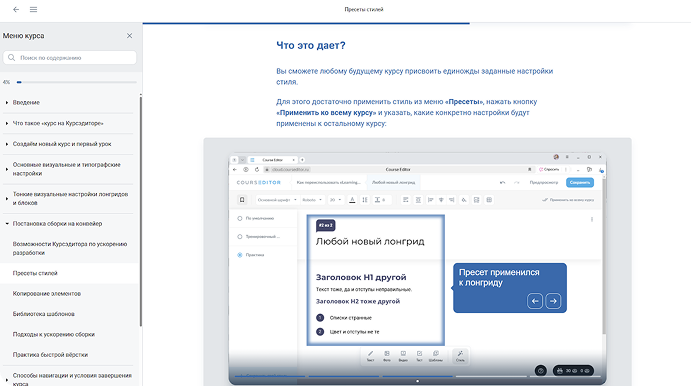This screenshot has height=386, width=691.
Task: Select the «Любой новый лонгрид» breadcrumb tab
Action: coord(393,182)
